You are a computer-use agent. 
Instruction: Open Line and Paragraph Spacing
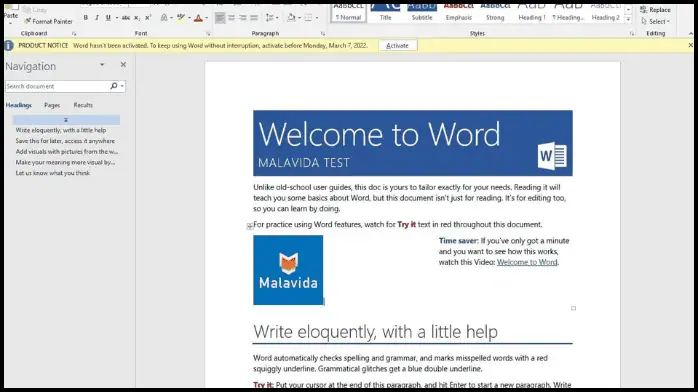pos(269,18)
